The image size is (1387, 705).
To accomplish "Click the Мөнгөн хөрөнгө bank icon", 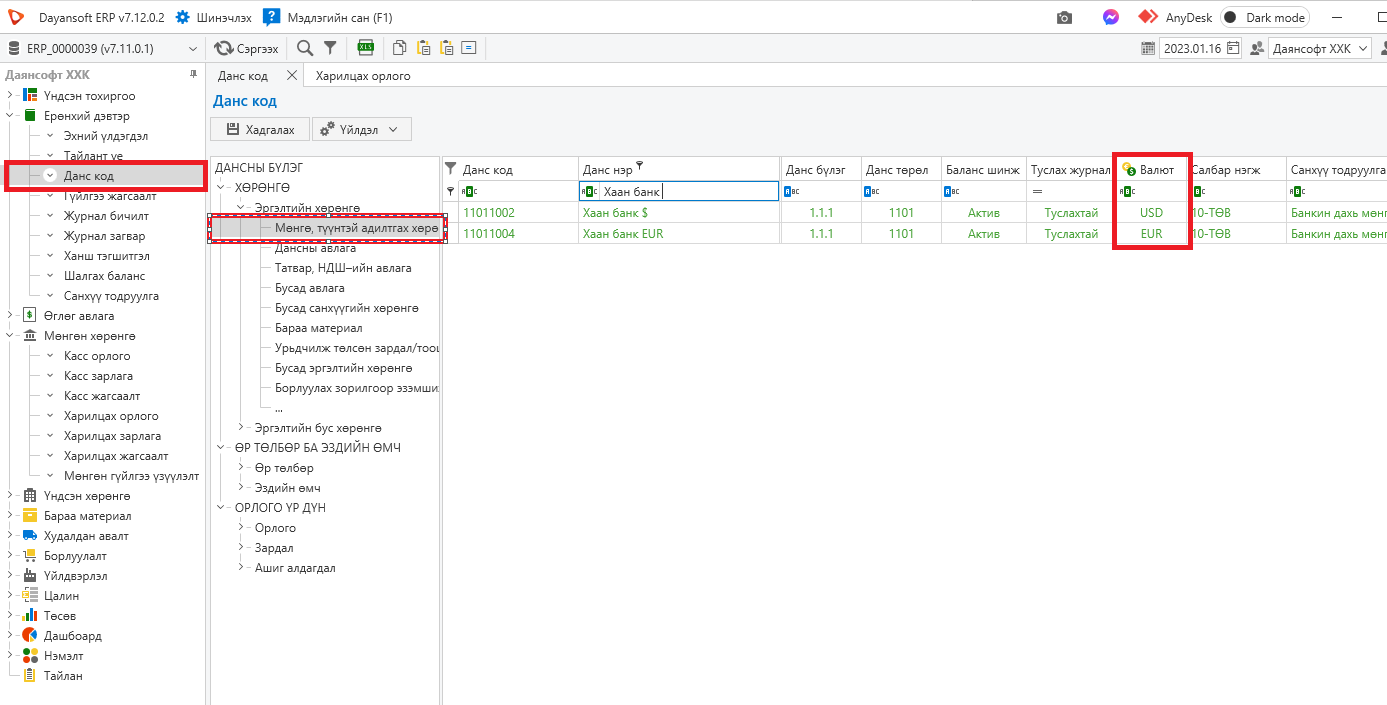I will click(x=29, y=336).
